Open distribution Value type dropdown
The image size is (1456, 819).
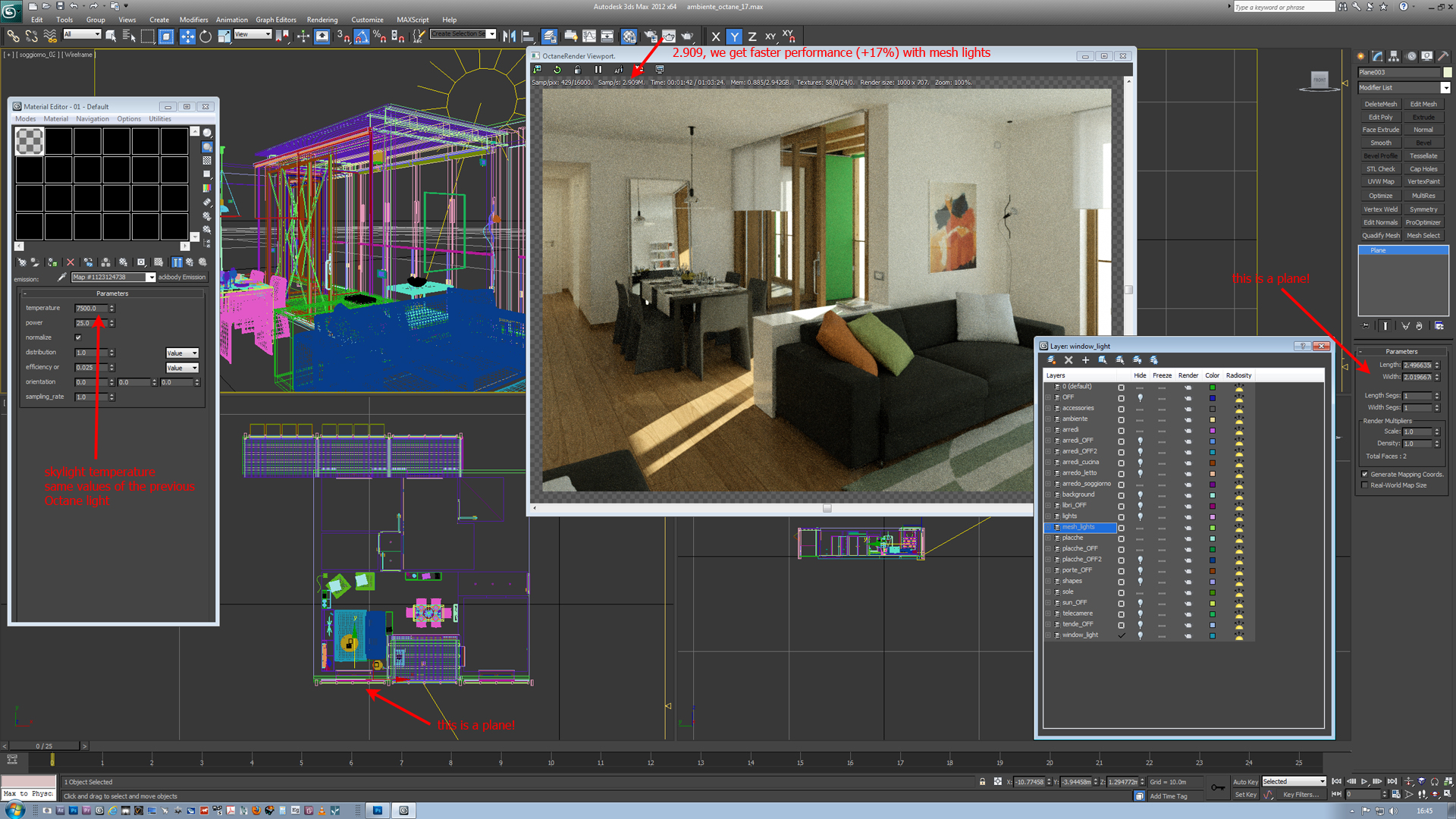pyautogui.click(x=182, y=353)
